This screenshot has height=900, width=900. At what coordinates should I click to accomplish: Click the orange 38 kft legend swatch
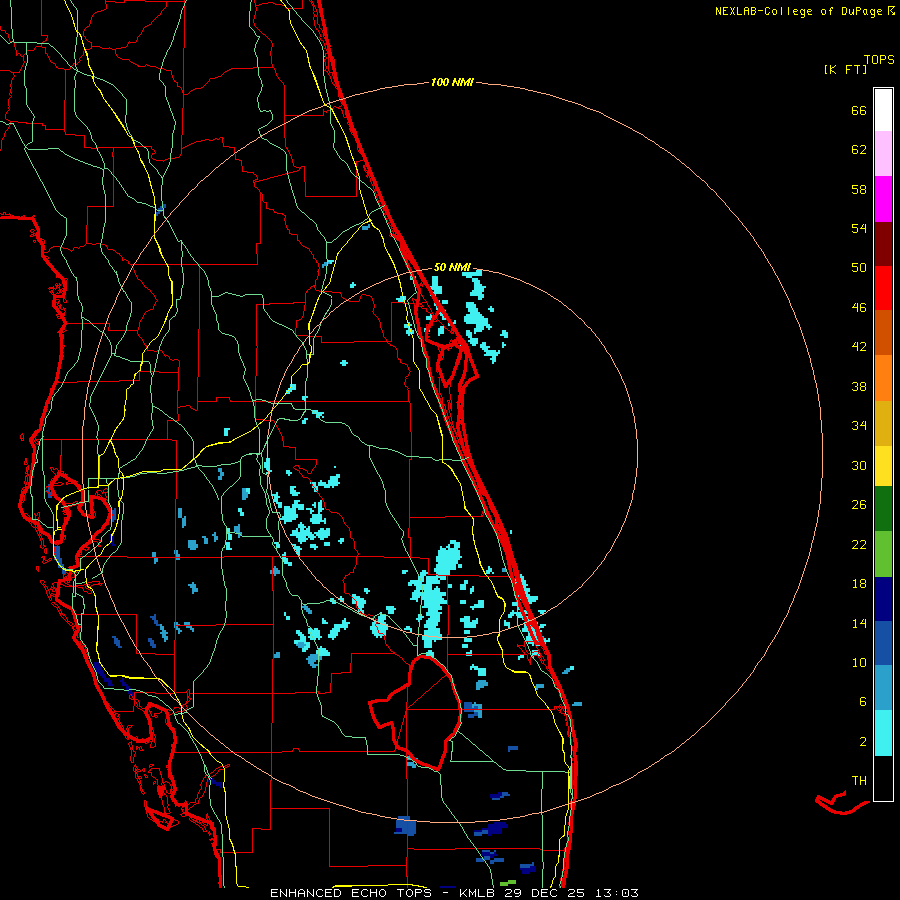(x=883, y=378)
